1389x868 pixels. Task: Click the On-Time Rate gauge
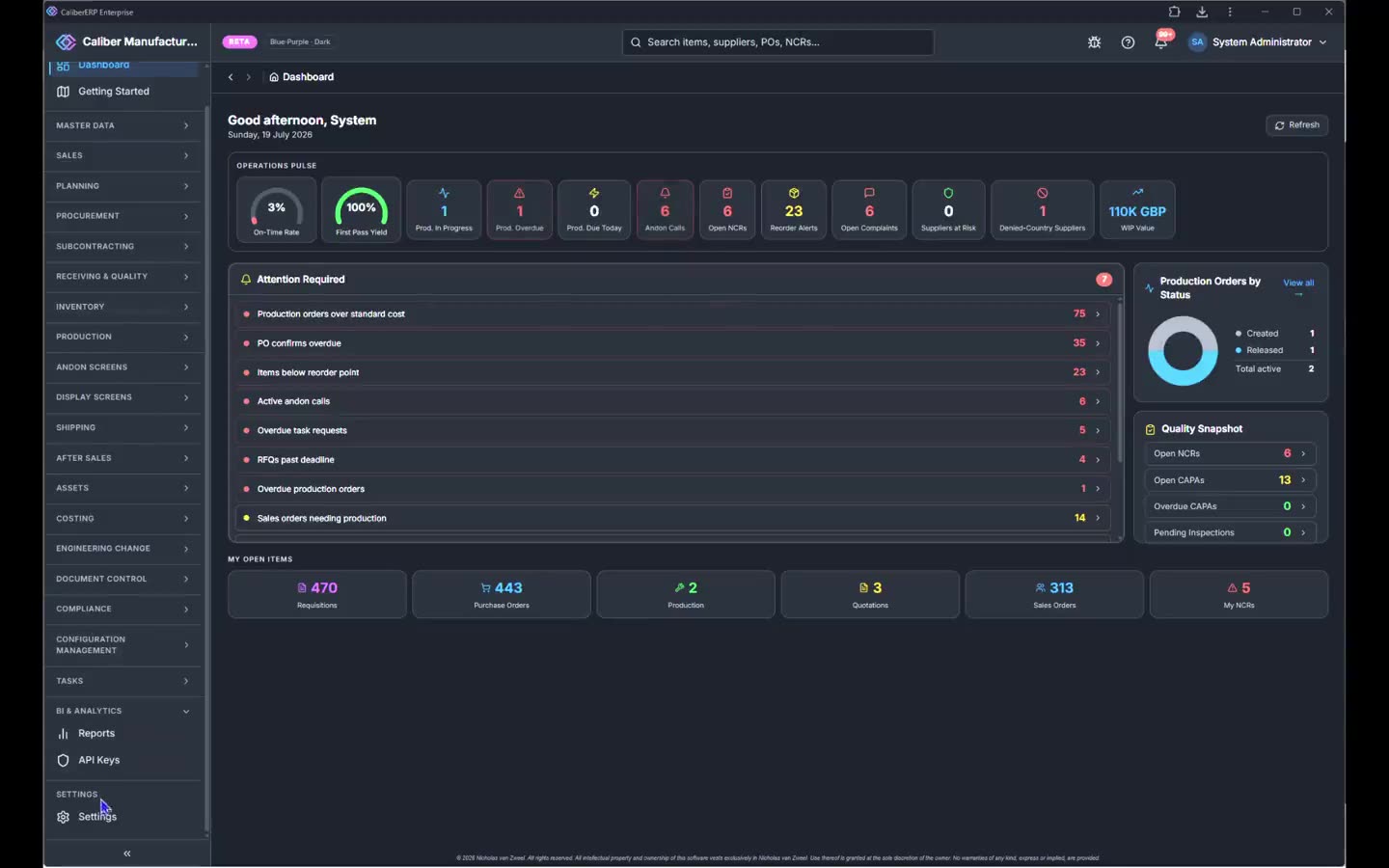click(x=277, y=210)
